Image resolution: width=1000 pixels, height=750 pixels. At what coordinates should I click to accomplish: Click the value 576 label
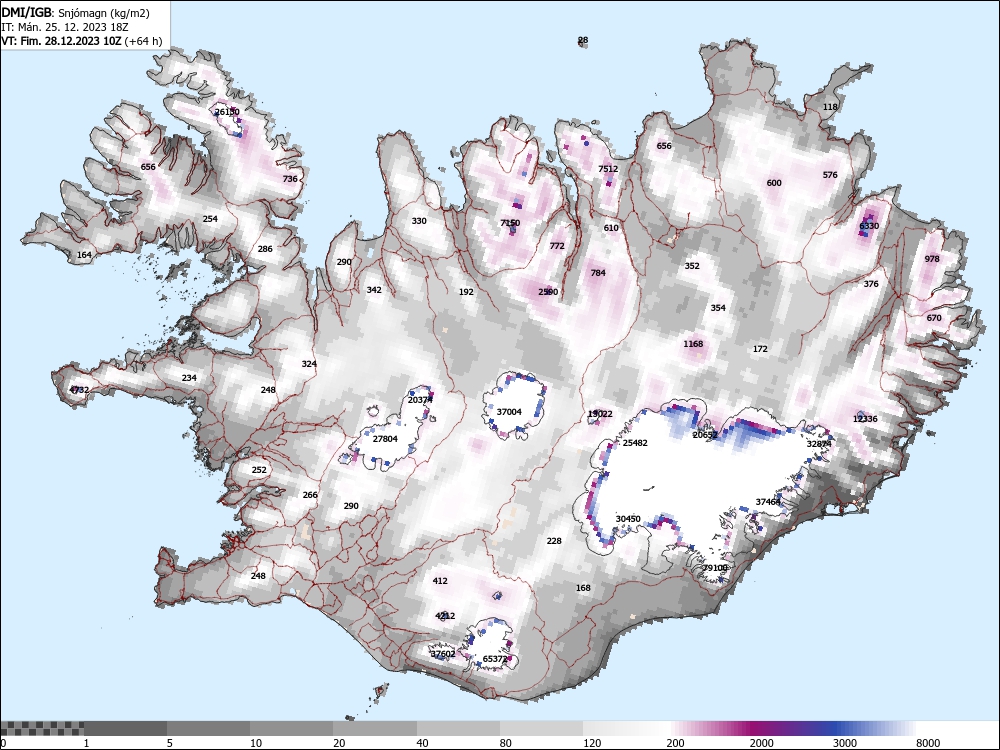click(830, 175)
